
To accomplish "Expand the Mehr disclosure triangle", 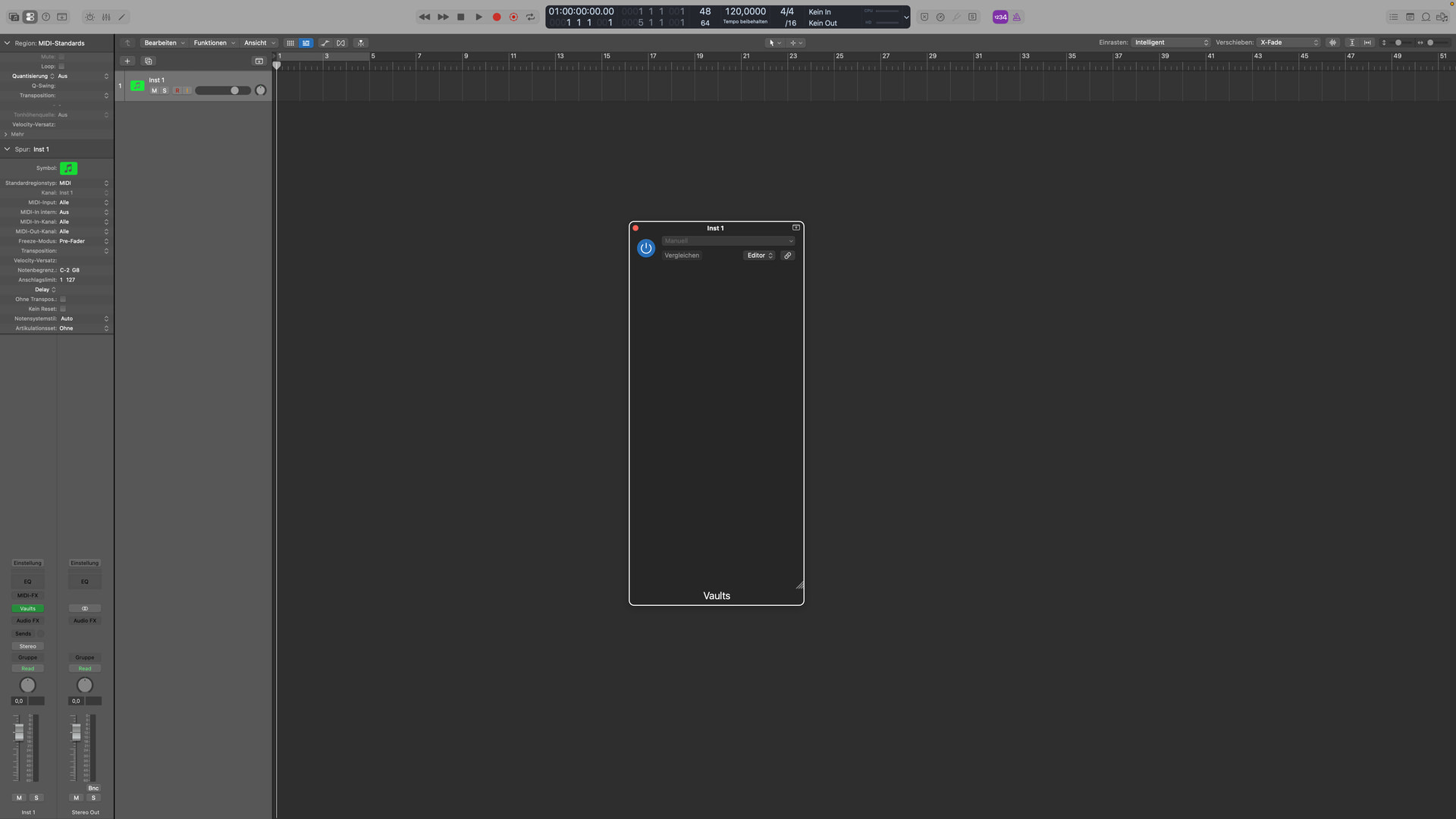I will click(x=6, y=134).
